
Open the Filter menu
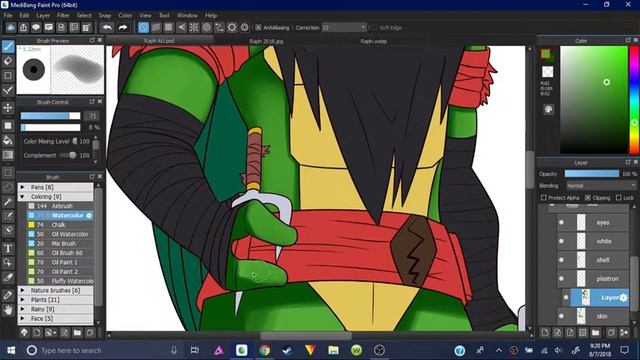[63, 16]
